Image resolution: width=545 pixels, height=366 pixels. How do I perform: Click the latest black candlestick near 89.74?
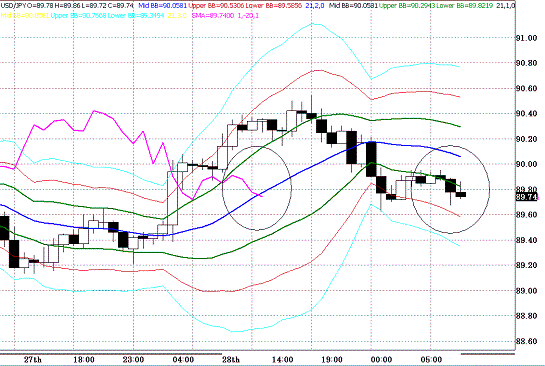click(x=461, y=194)
